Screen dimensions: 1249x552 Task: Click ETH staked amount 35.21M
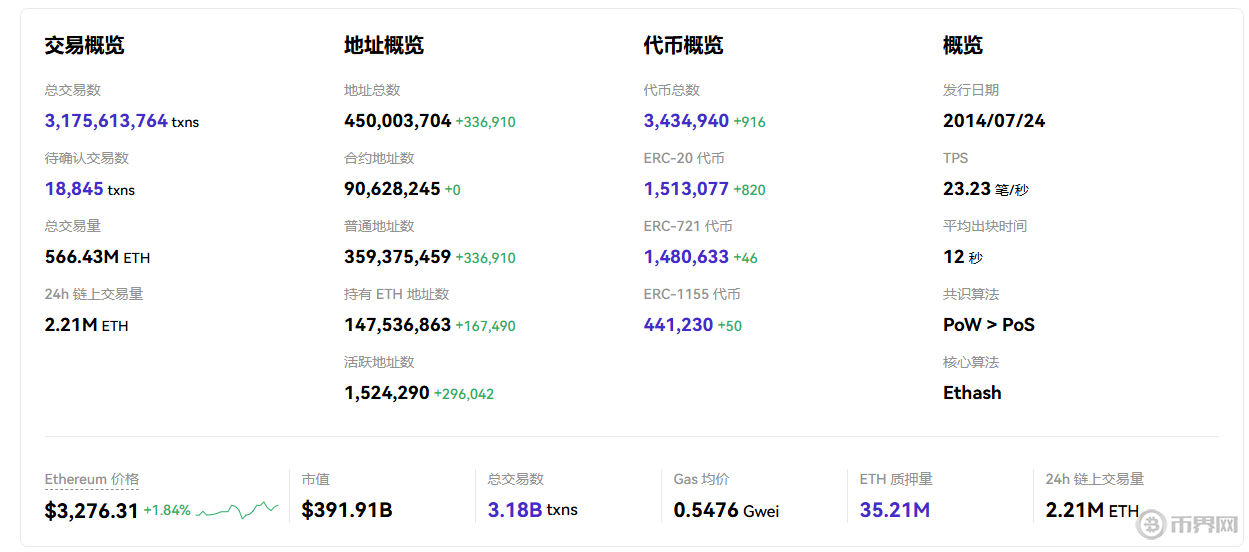(894, 510)
